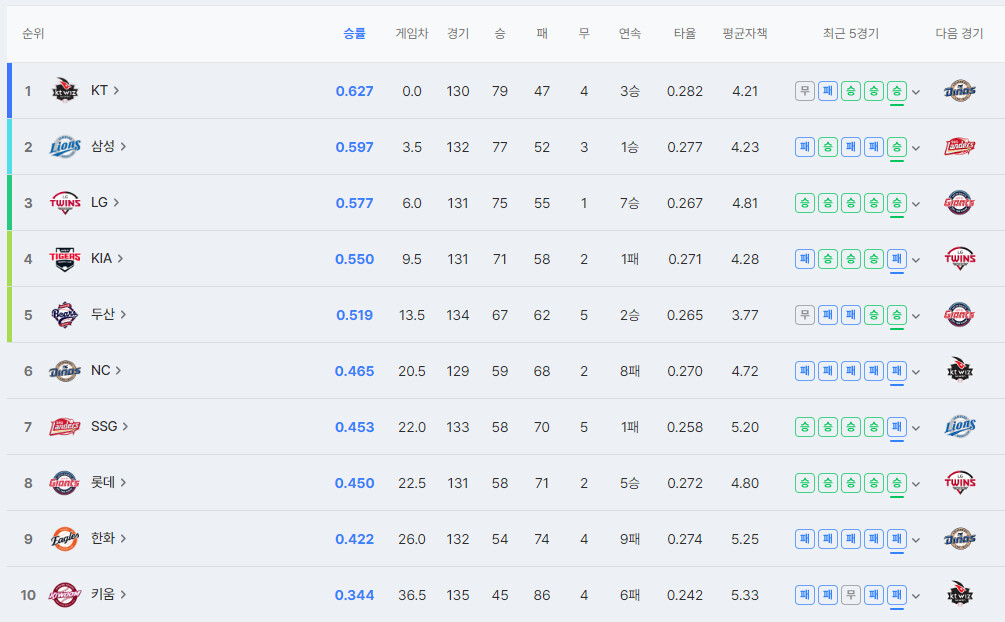Click the Hanwha Eagles logo in row 9
This screenshot has height=622, width=1005.
(x=65, y=539)
